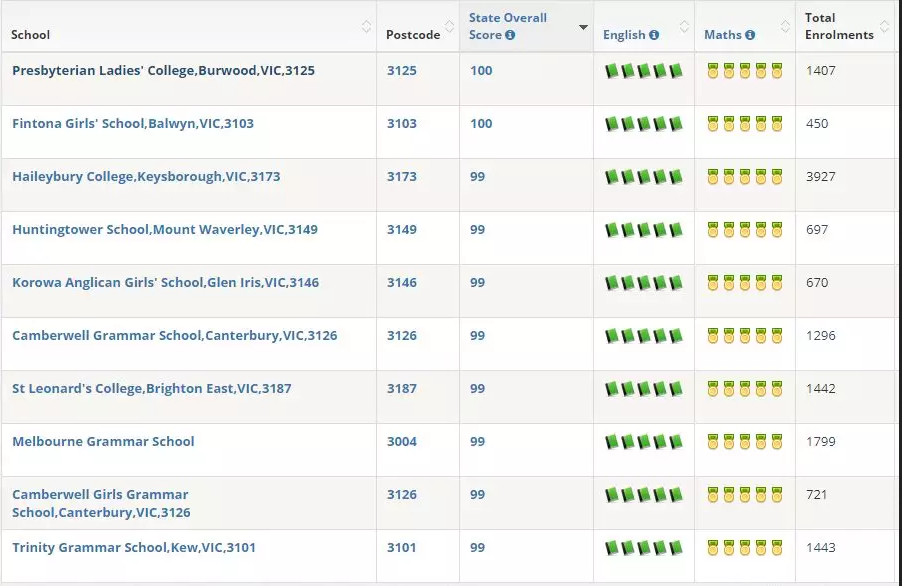
Task: Open Fintona Girls' School link
Action: pyautogui.click(x=133, y=124)
